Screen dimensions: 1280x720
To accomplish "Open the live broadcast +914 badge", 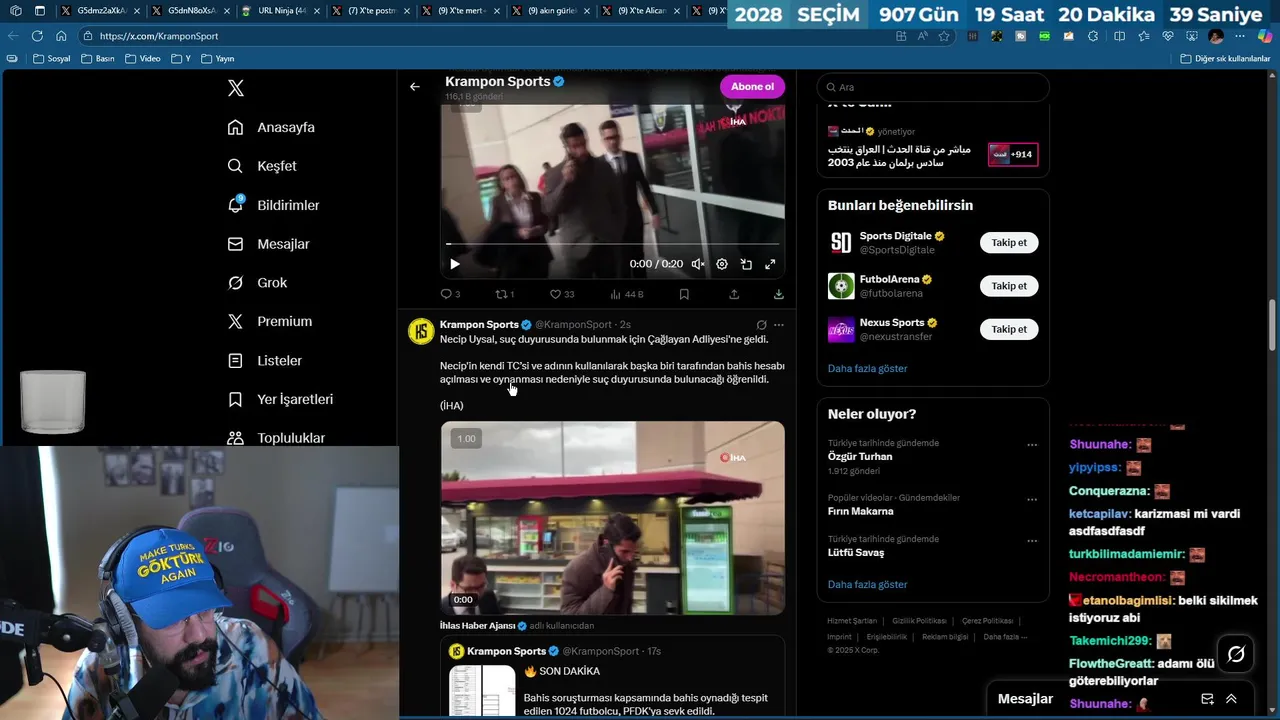I will coord(1013,155).
